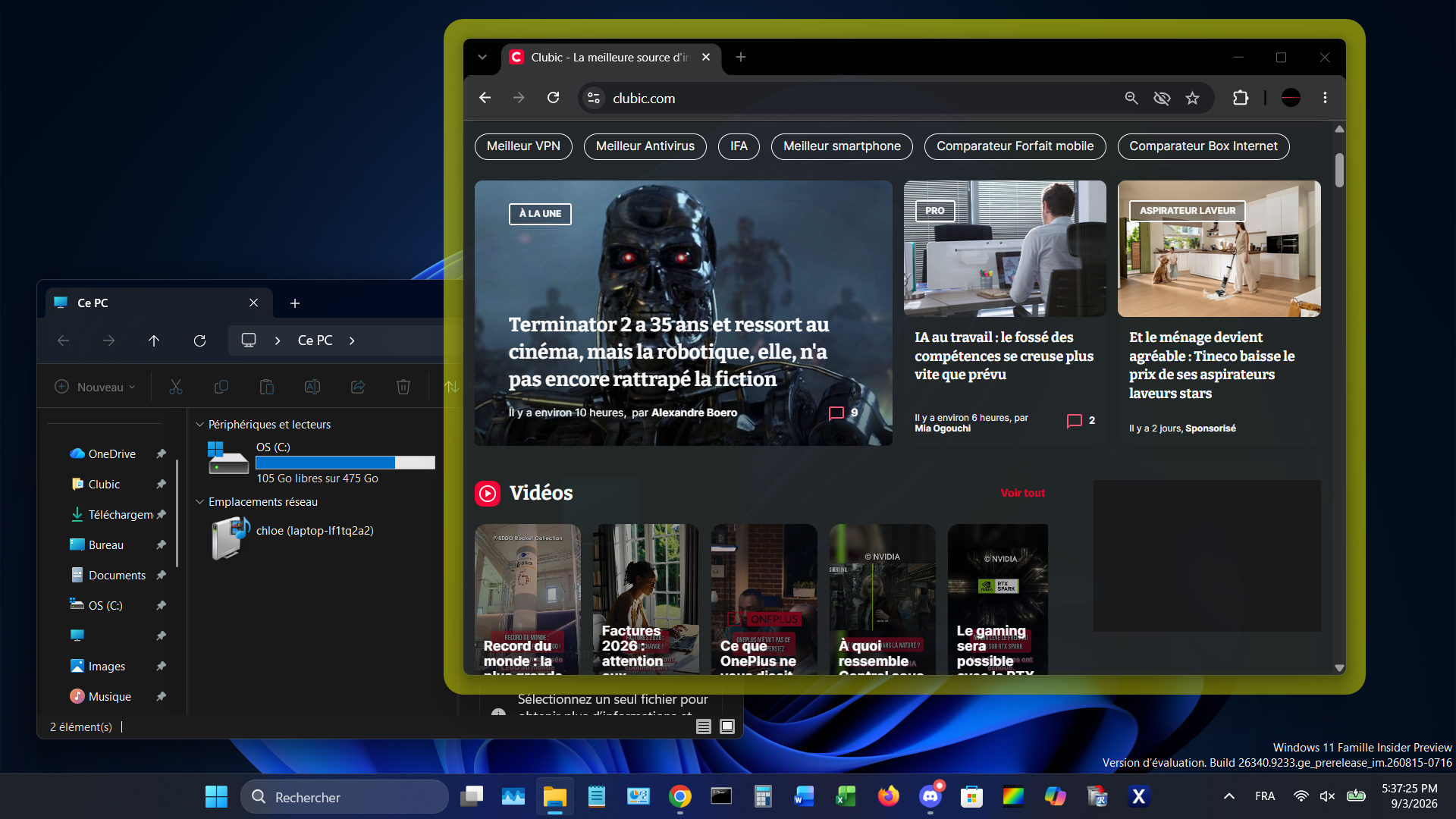Open comments on IA au travail article

[1081, 421]
